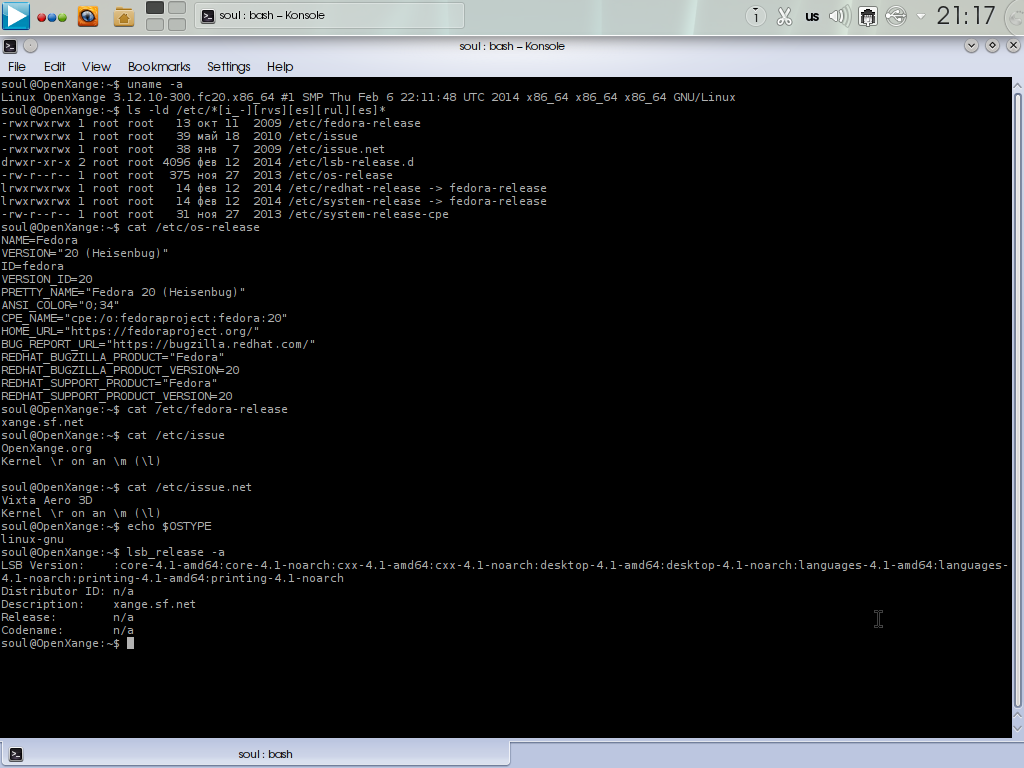Open the Klipper scissors clipboard icon
The image size is (1024, 768).
[784, 16]
